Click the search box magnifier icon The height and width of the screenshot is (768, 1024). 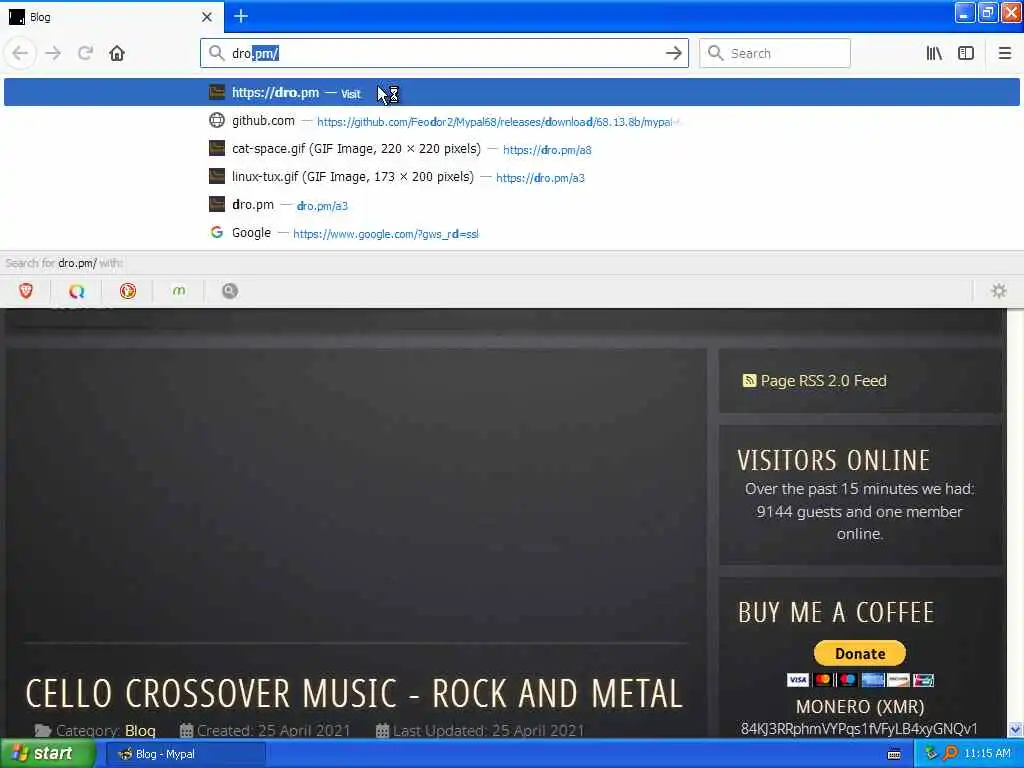click(715, 53)
